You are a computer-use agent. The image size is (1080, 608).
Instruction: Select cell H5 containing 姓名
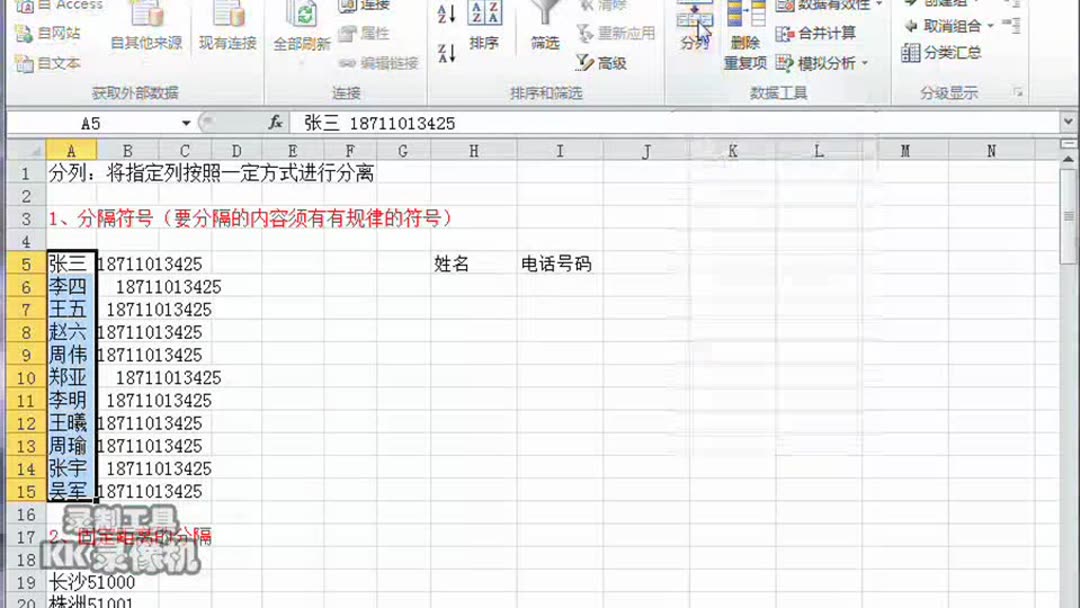tap(475, 264)
